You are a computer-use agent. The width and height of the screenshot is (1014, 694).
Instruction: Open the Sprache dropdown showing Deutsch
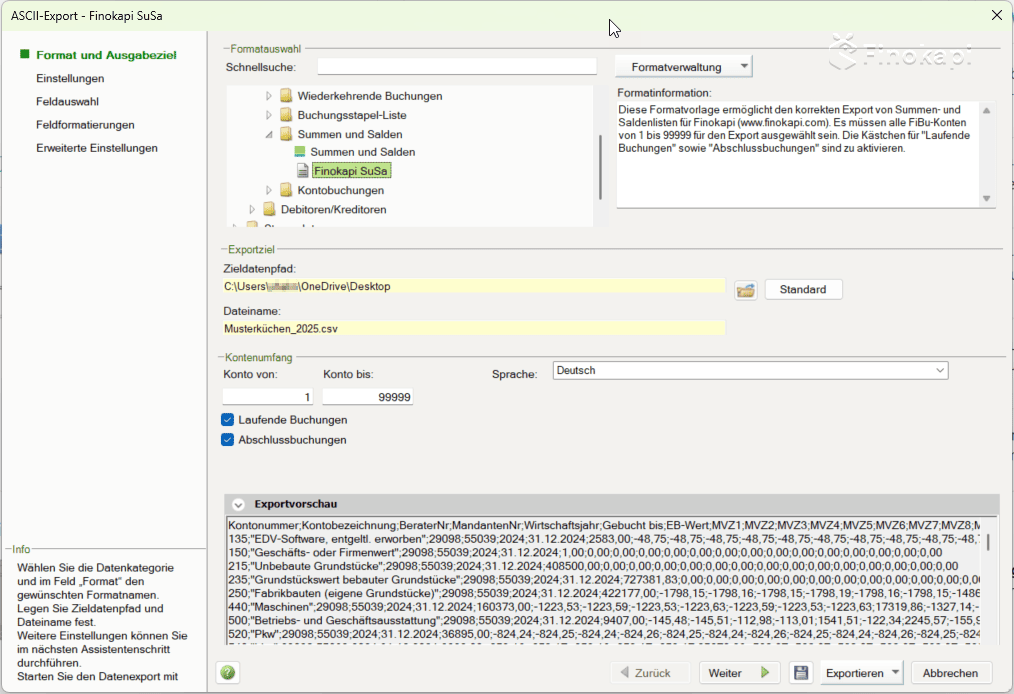tap(750, 371)
